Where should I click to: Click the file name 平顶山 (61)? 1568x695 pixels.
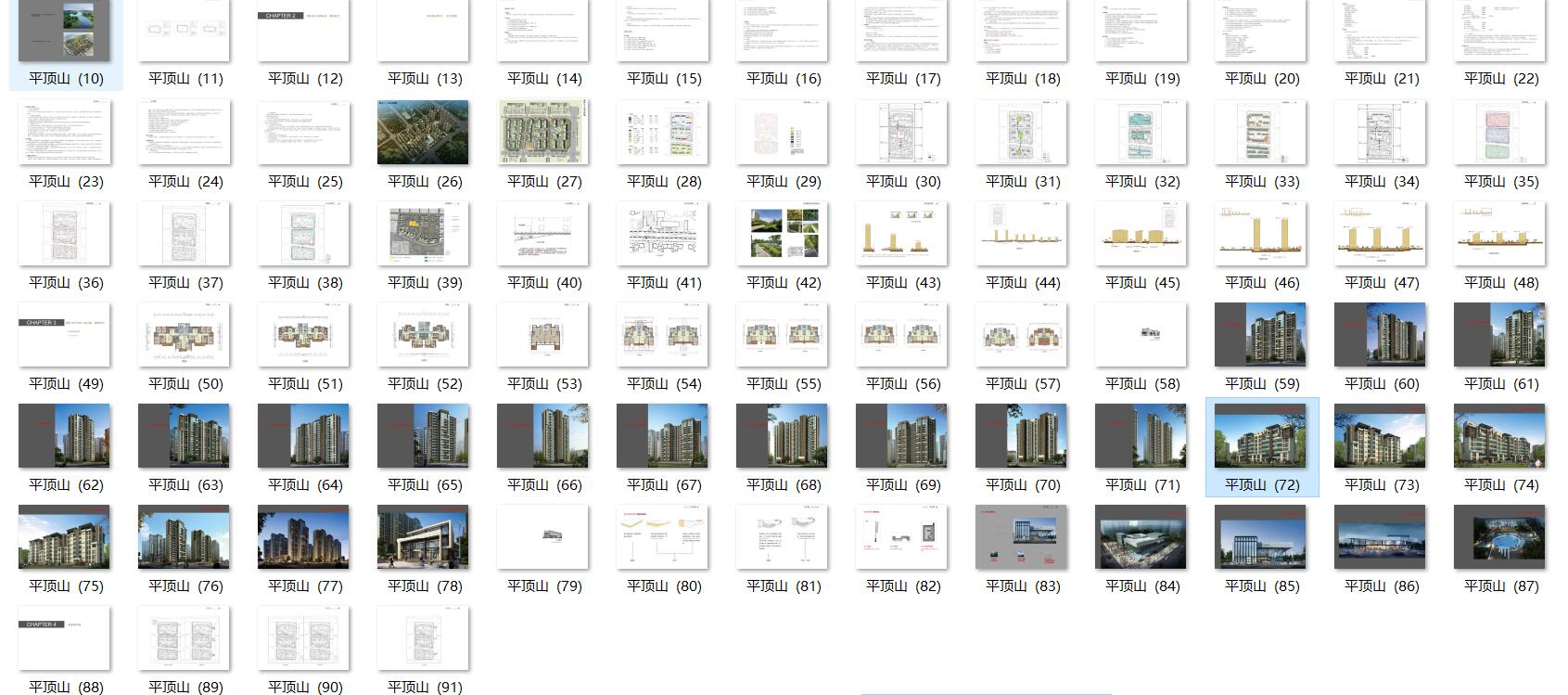(1501, 384)
